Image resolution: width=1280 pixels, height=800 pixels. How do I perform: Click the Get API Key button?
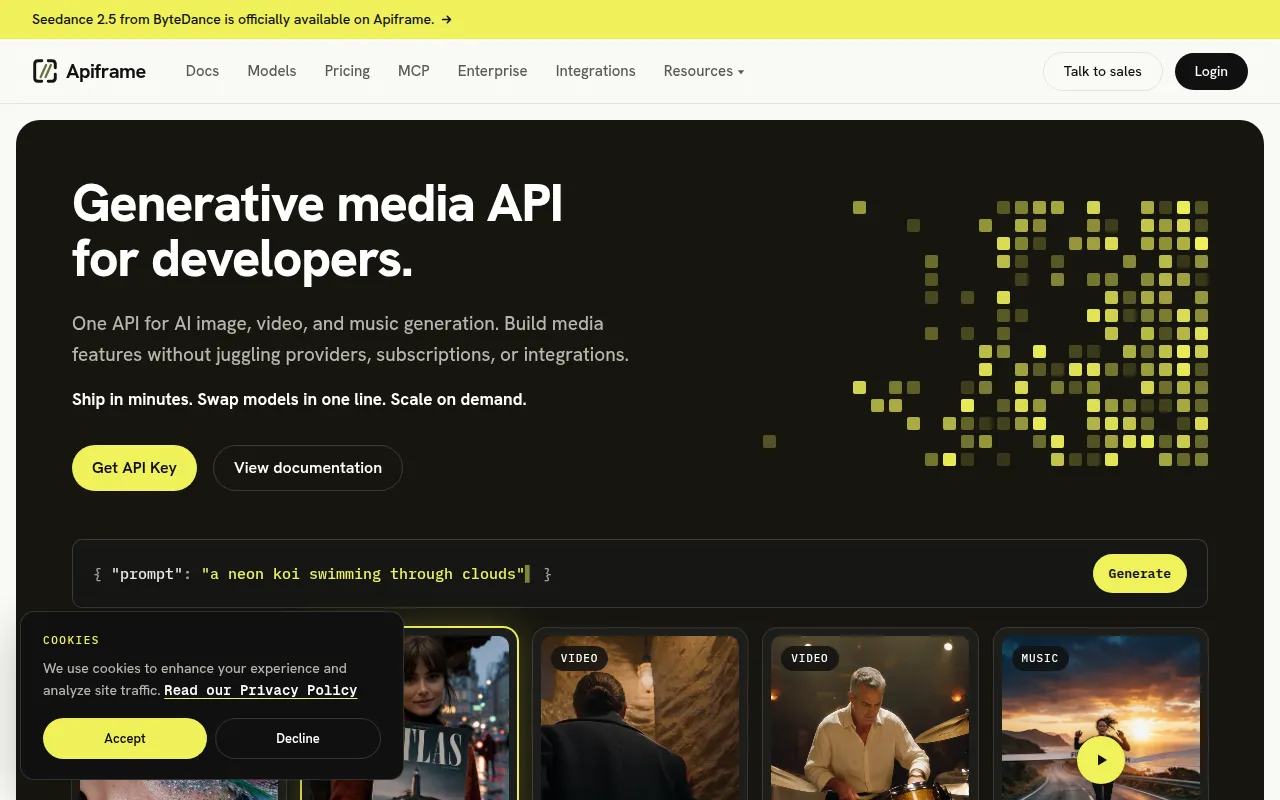[x=134, y=468]
